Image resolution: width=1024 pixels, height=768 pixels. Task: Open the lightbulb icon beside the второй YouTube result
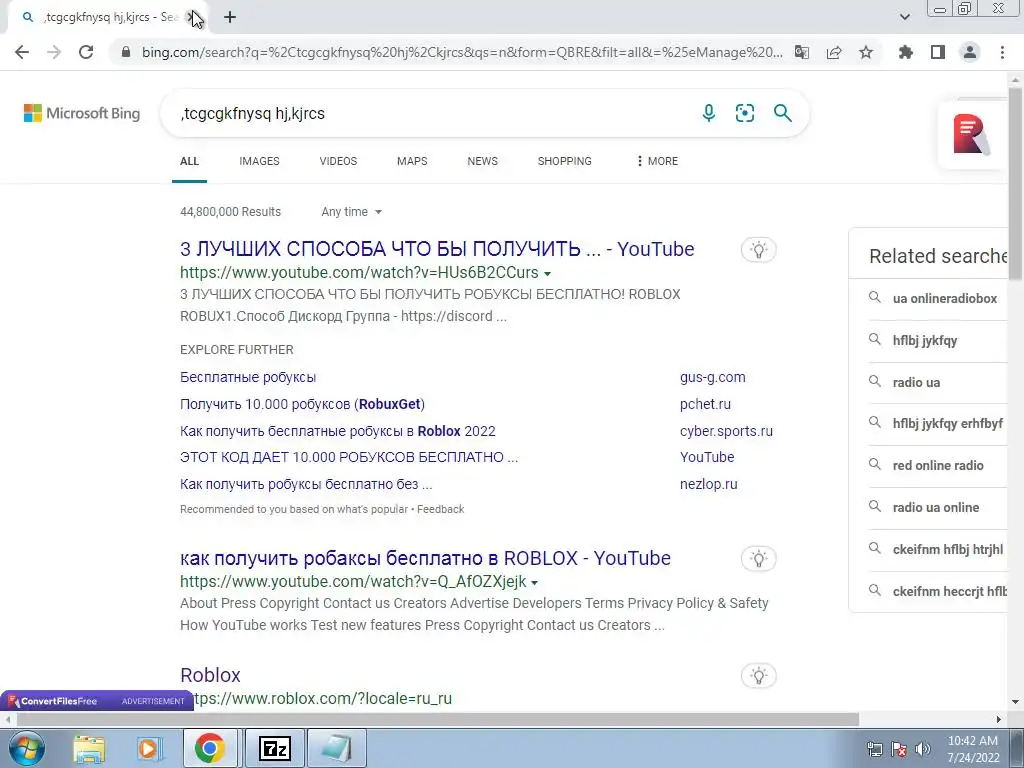(x=758, y=558)
